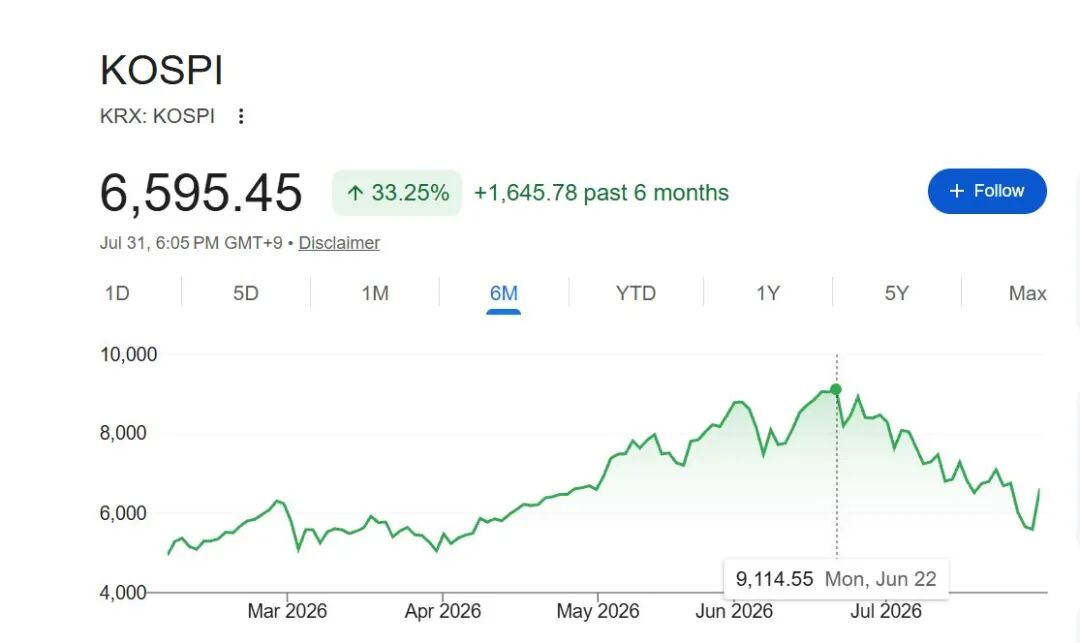Select the 5D time range tab
The height and width of the screenshot is (643, 1080).
click(x=246, y=293)
